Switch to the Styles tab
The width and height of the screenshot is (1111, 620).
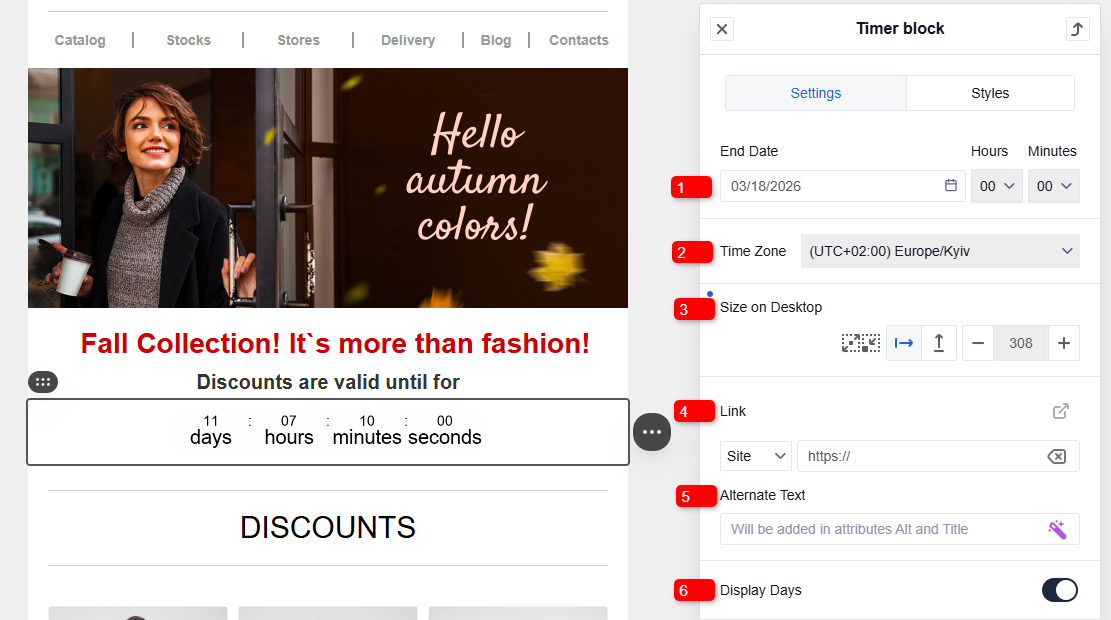[990, 94]
